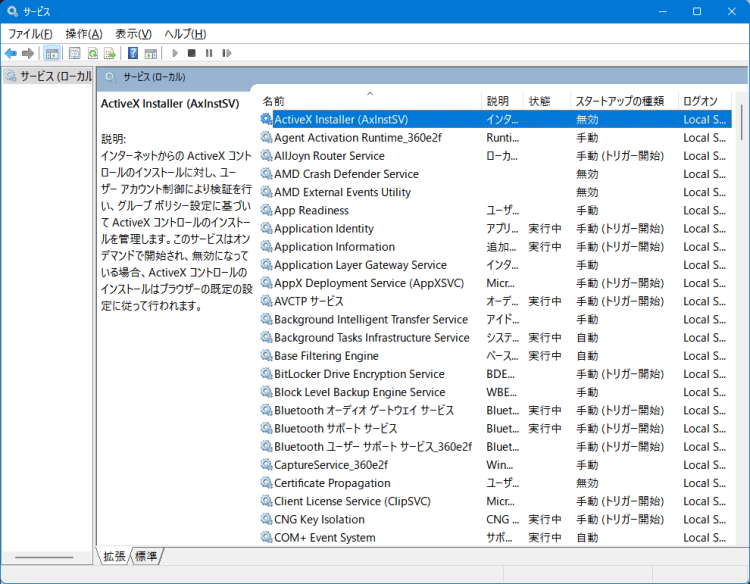The image size is (750, 584).
Task: Select Client License Service (ClipSVC)
Action: [x=496, y=501]
